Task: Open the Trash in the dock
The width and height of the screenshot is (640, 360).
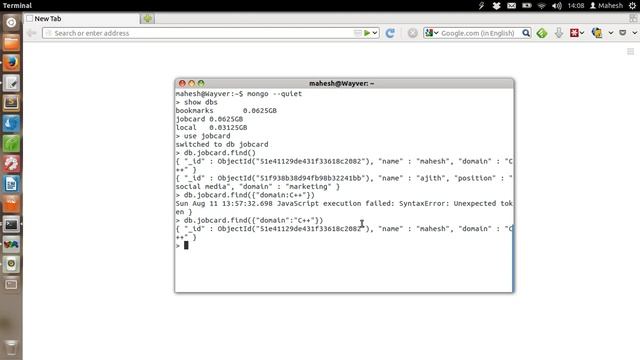Action: tap(11, 347)
